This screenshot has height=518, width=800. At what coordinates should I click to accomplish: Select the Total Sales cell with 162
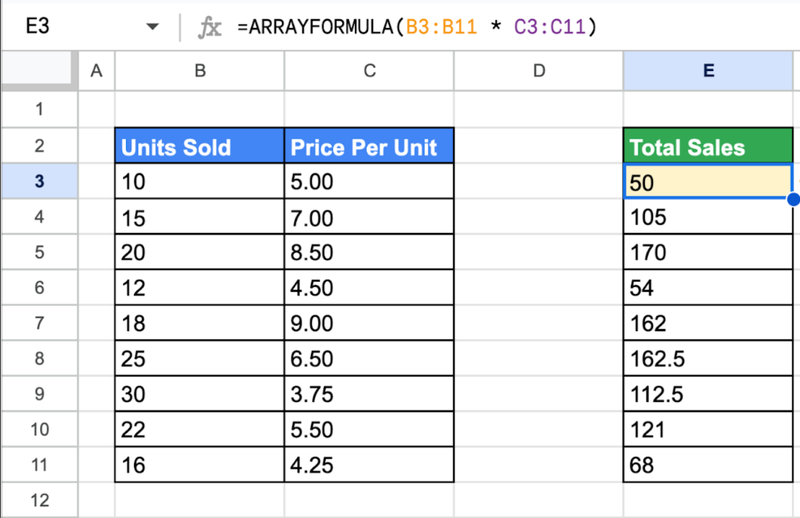(x=708, y=323)
